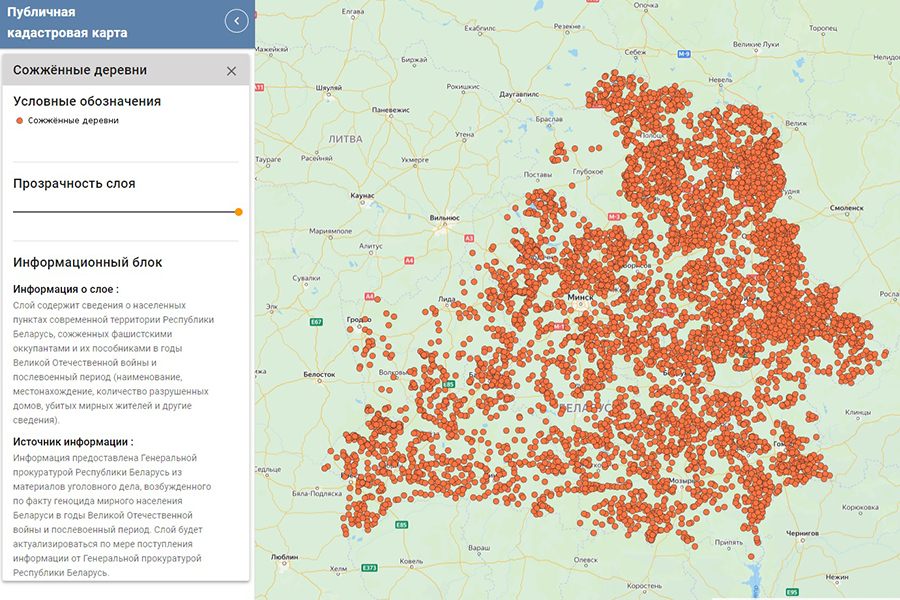The image size is (900, 600).
Task: Close the Сожжённые деревни panel
Action: (x=232, y=71)
